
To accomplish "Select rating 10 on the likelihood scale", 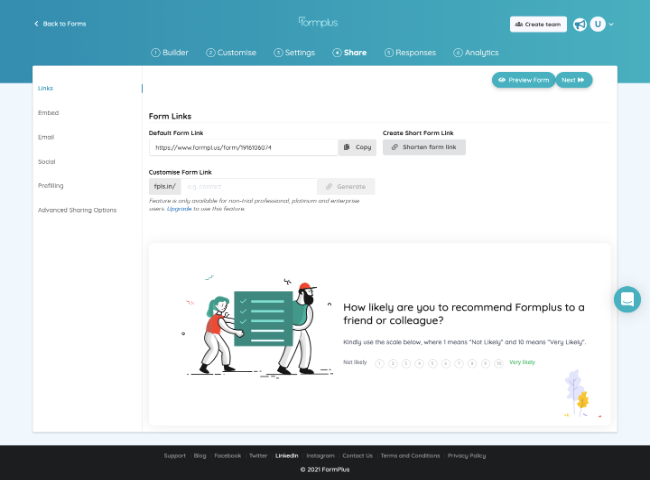I will (x=499, y=364).
